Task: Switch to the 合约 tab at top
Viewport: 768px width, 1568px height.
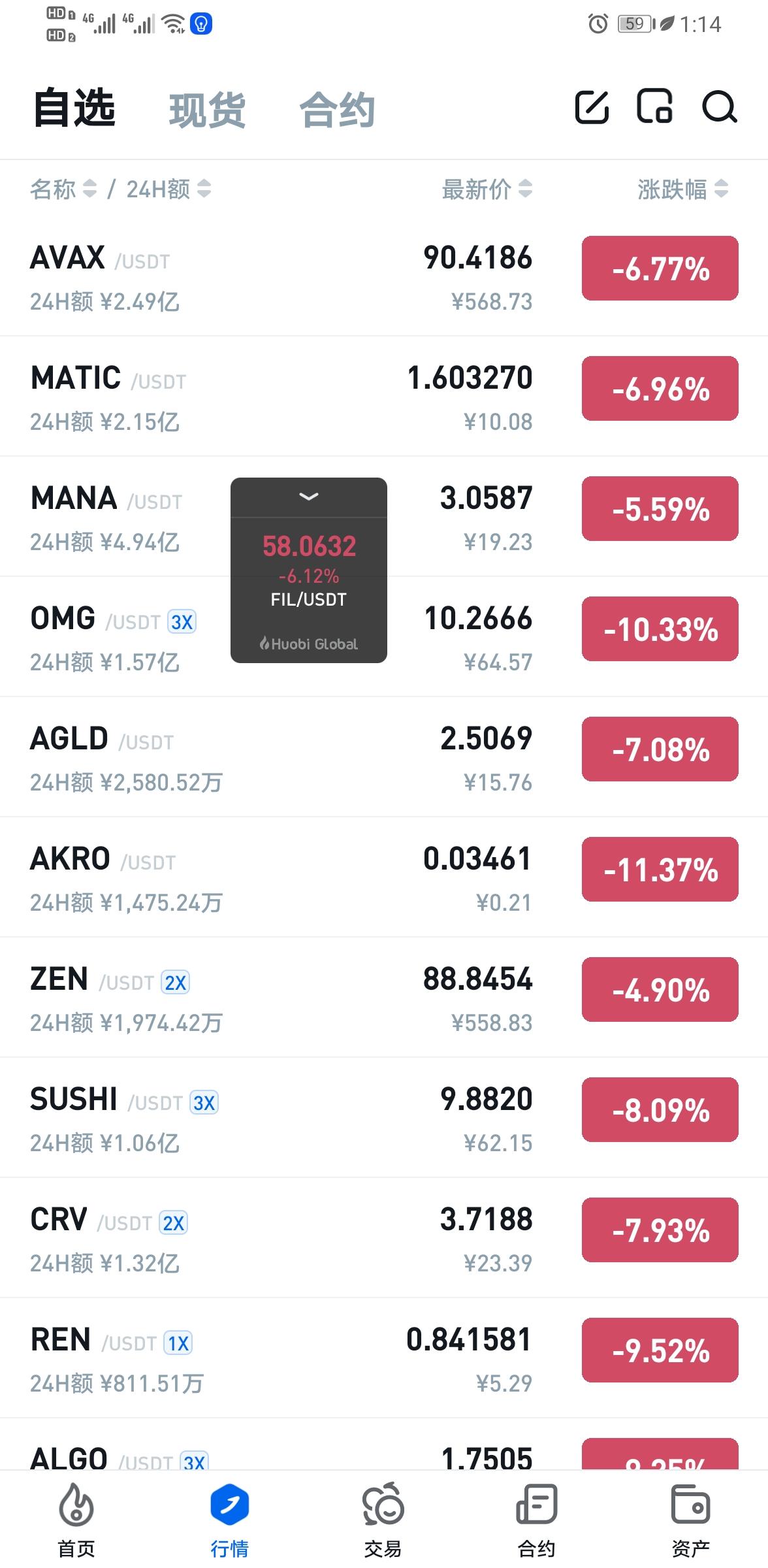Action: pyautogui.click(x=337, y=110)
